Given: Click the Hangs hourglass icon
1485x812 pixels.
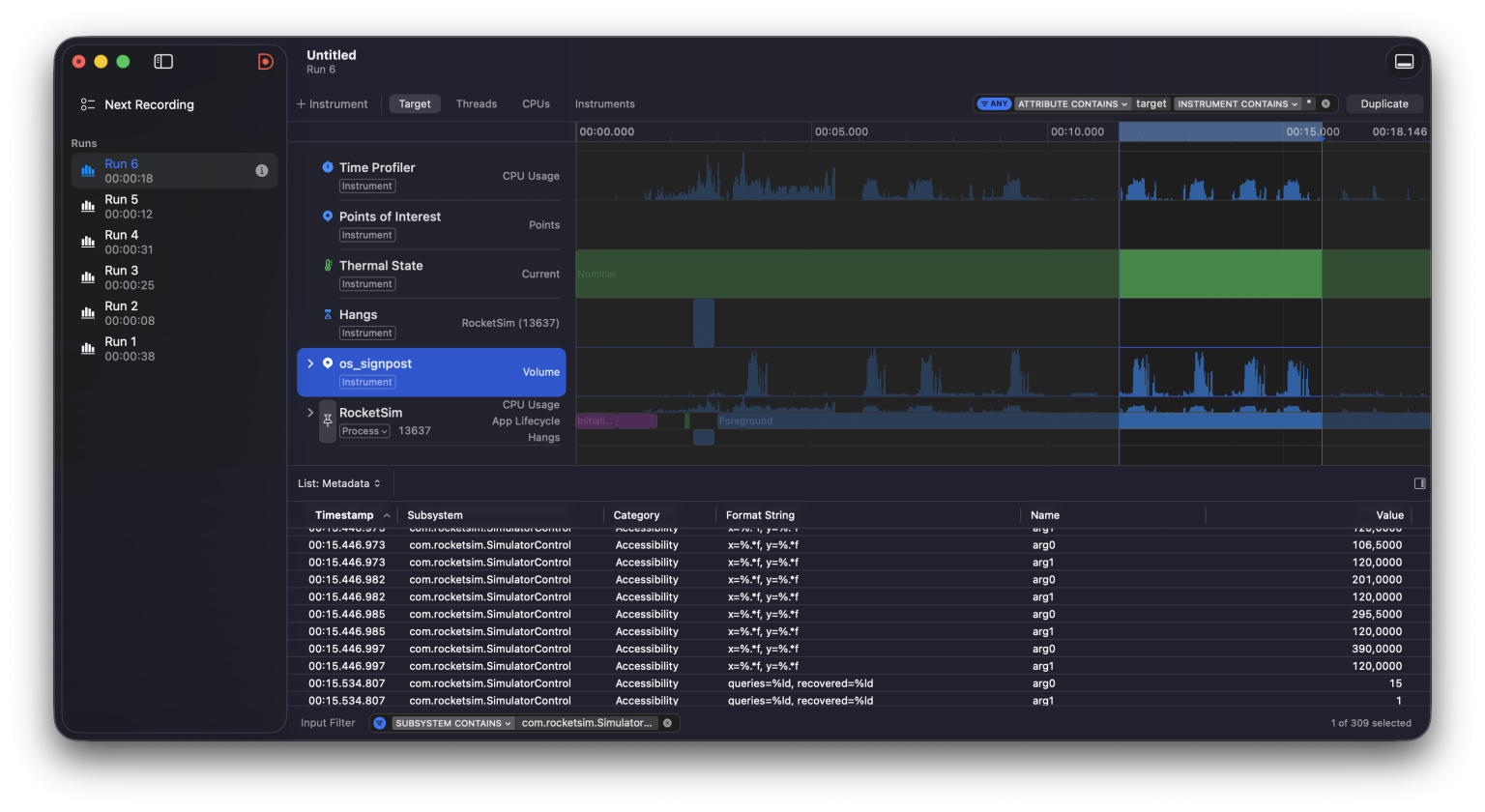Looking at the screenshot, I should click(328, 314).
